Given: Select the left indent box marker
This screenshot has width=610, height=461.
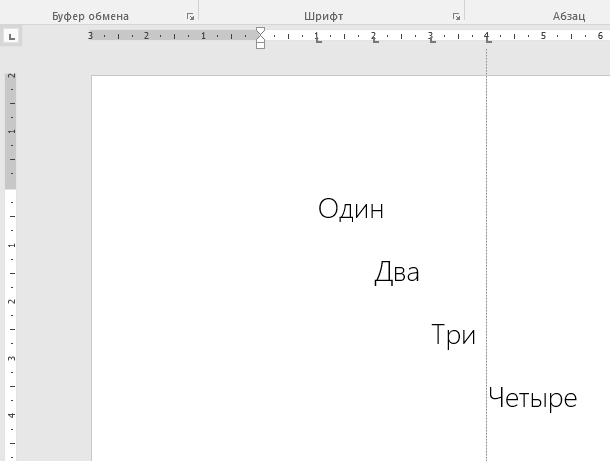Looking at the screenshot, I should (260, 45).
